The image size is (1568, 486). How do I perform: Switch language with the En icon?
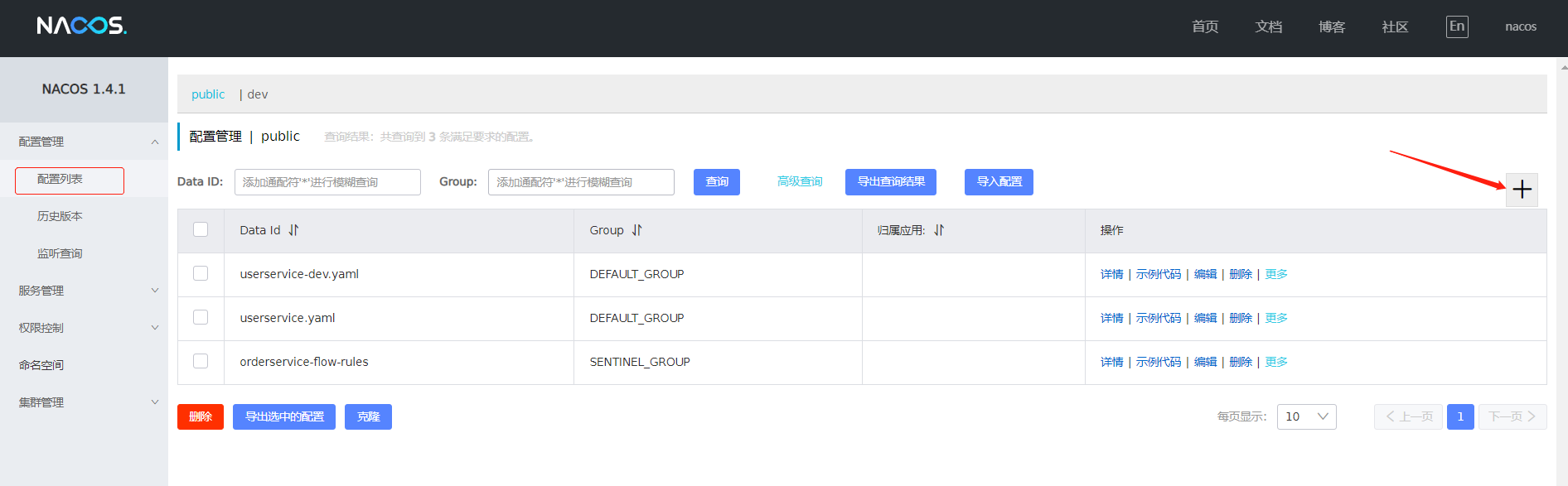pos(1456,26)
